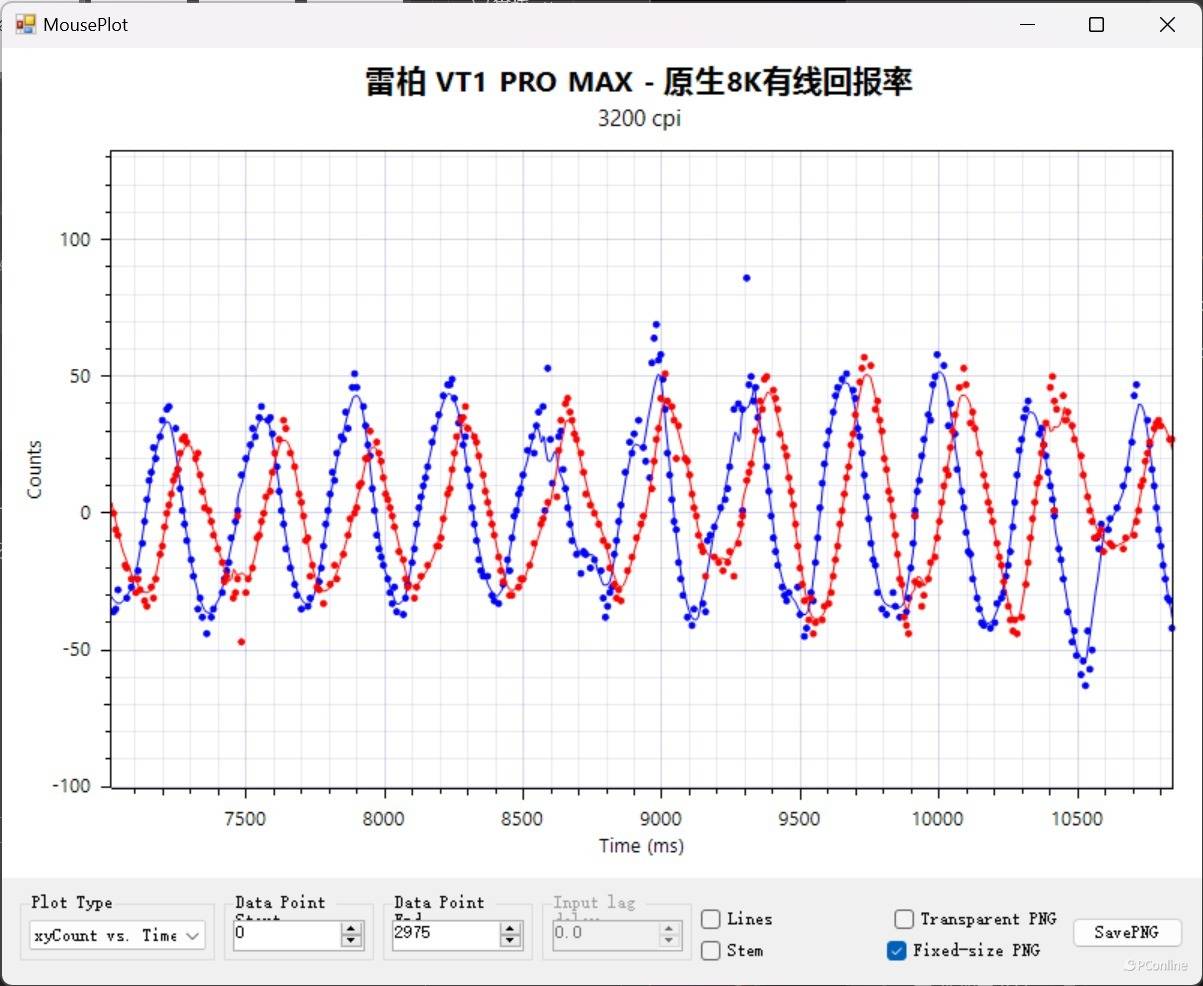Maximize the MousePlot window
This screenshot has width=1203, height=986.
pyautogui.click(x=1096, y=25)
